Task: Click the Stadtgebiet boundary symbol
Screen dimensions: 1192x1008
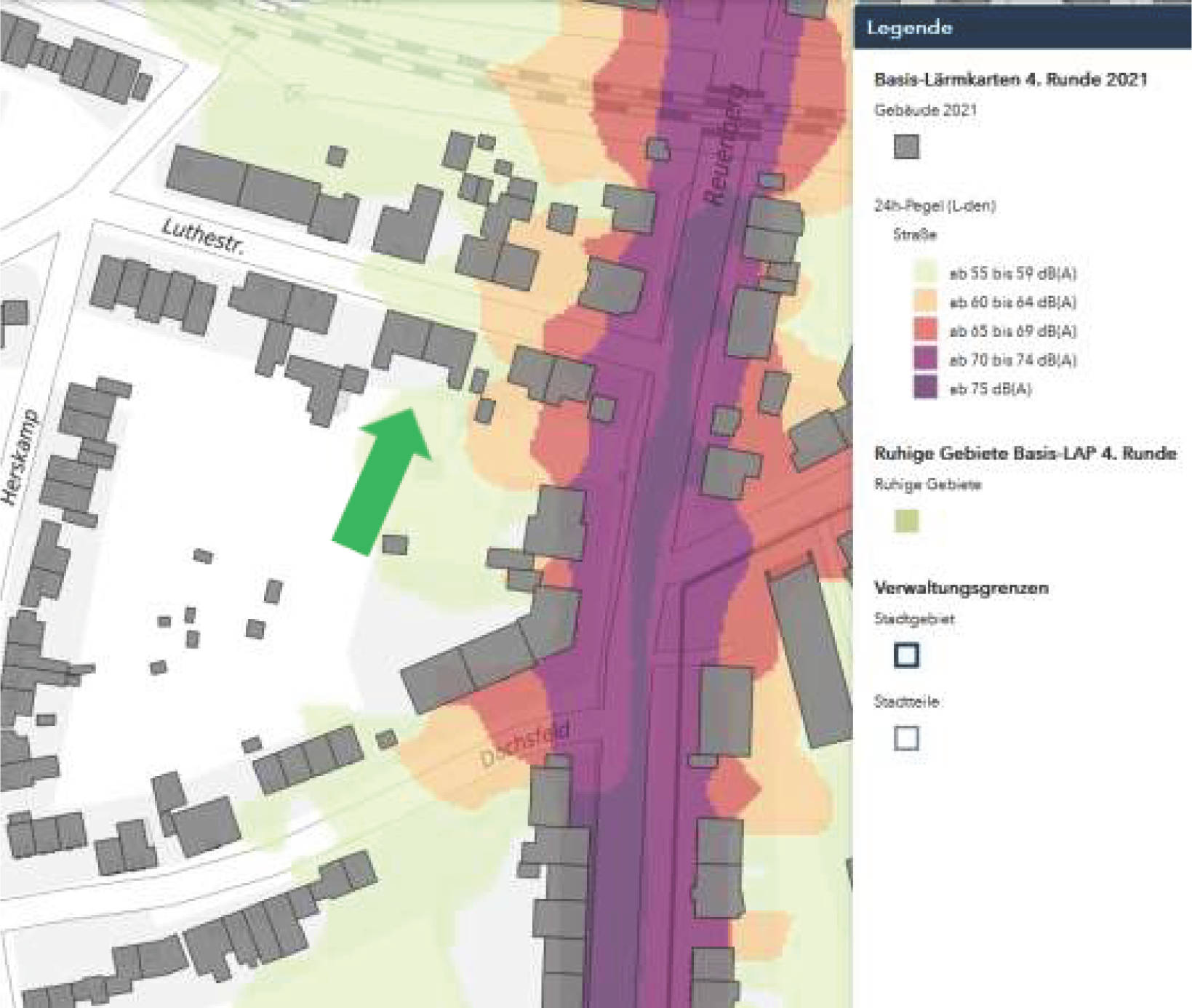Action: coord(906,655)
